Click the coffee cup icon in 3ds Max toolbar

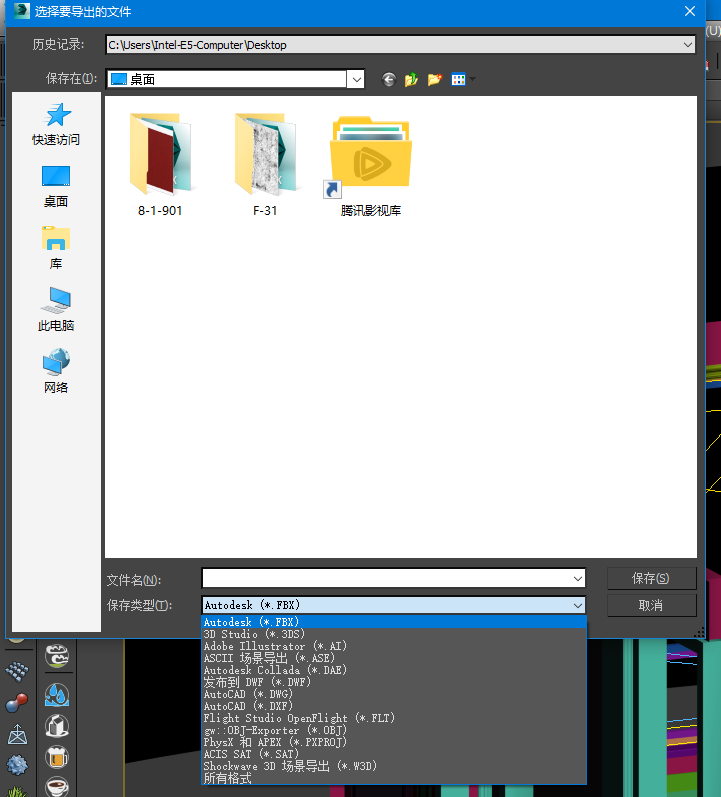[57, 787]
